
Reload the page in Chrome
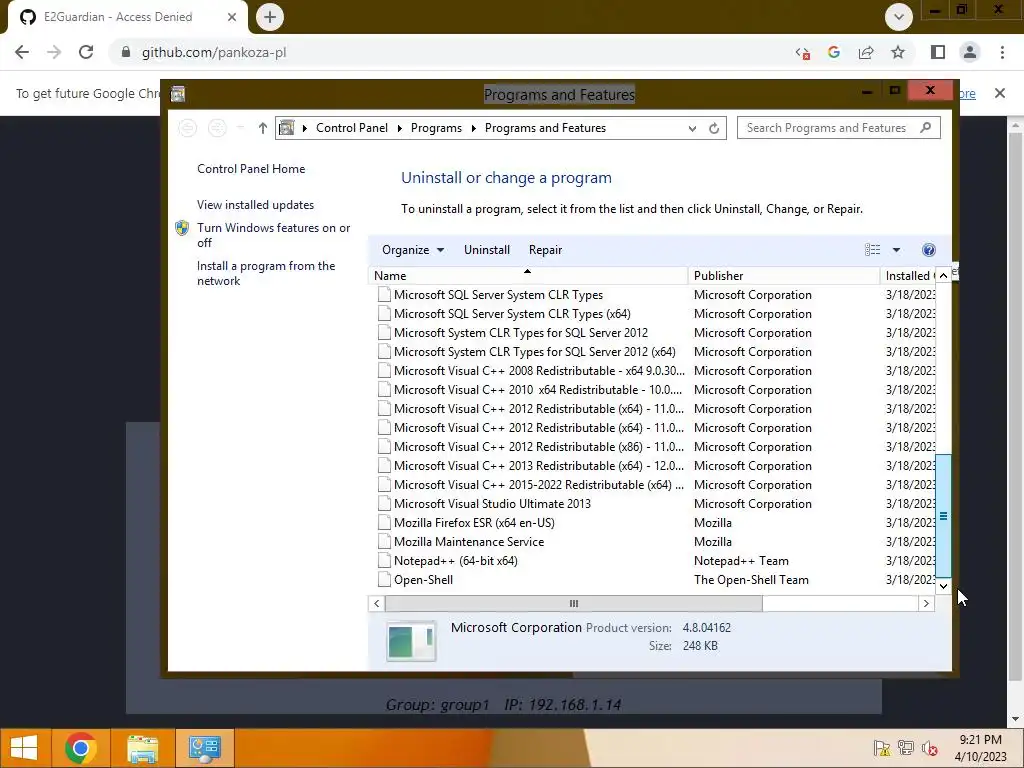tap(86, 52)
